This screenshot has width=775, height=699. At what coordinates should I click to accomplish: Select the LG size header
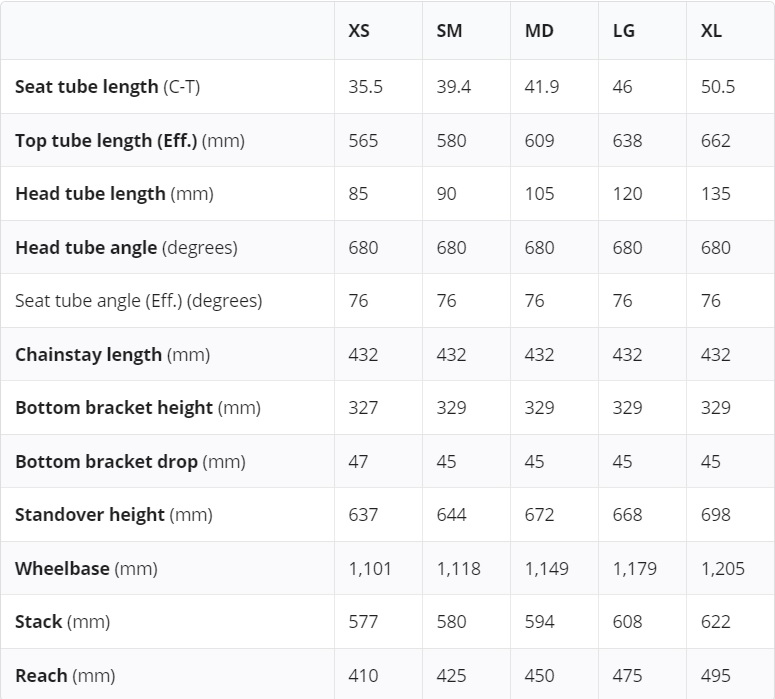(x=624, y=31)
